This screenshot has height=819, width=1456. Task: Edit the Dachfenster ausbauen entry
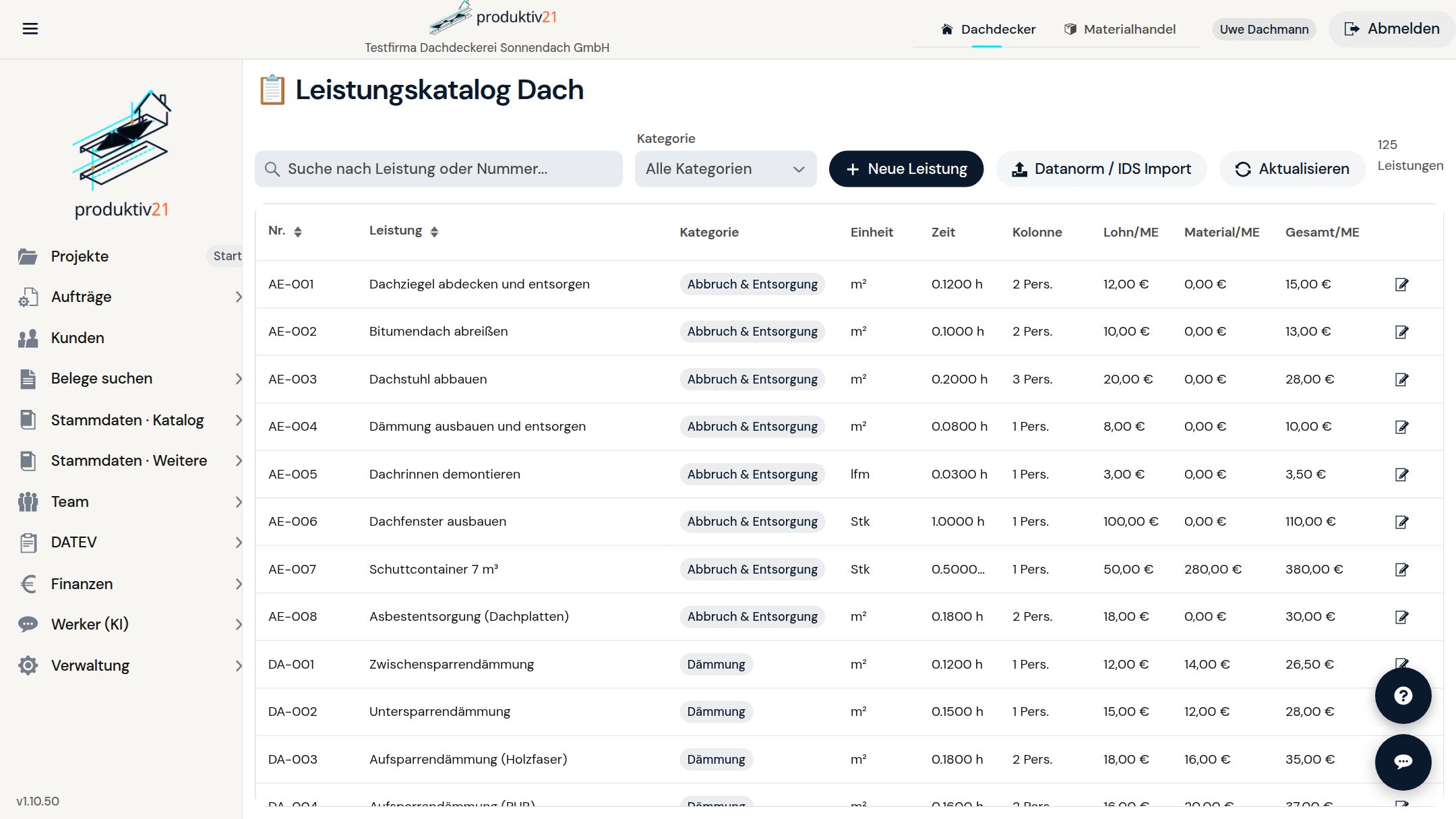coord(1401,522)
